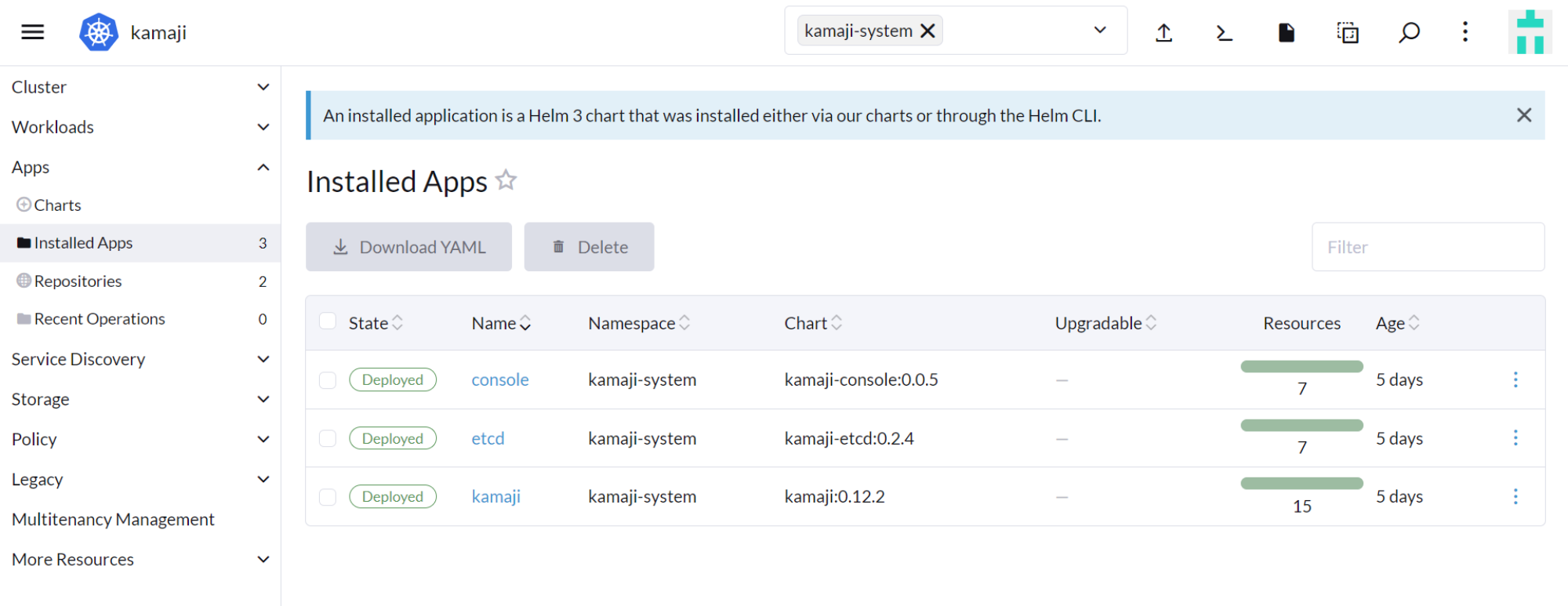Click the Download YAML button

click(x=408, y=247)
